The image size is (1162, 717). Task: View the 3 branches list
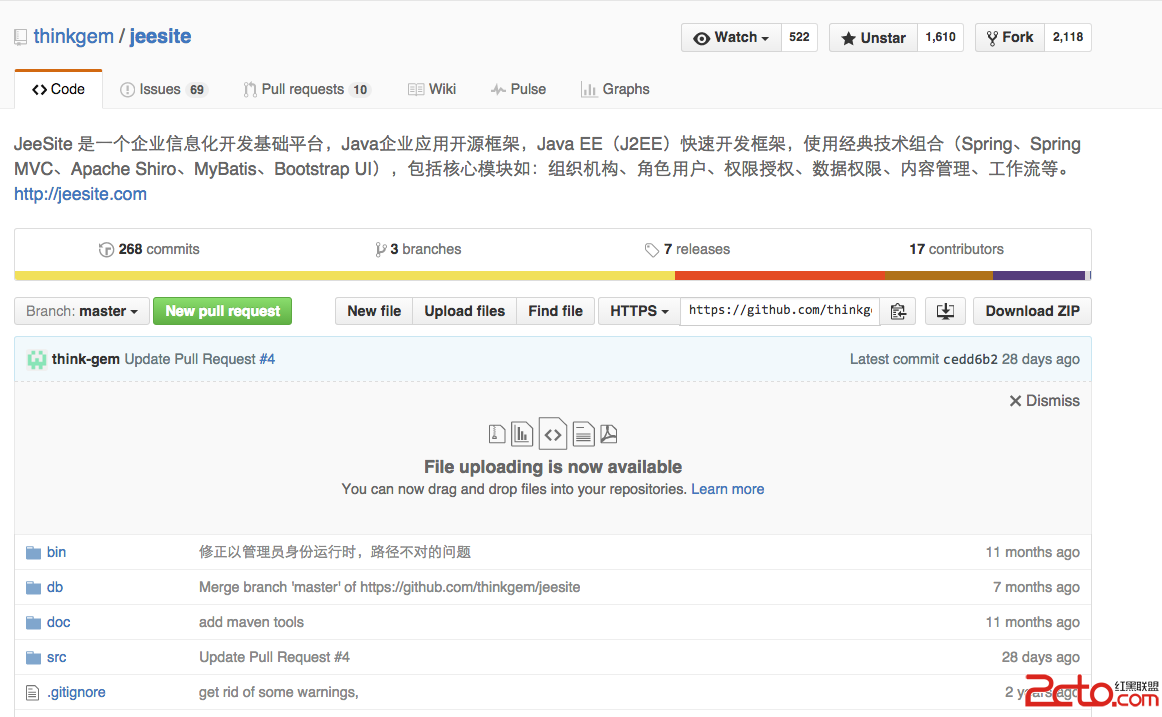coord(418,250)
